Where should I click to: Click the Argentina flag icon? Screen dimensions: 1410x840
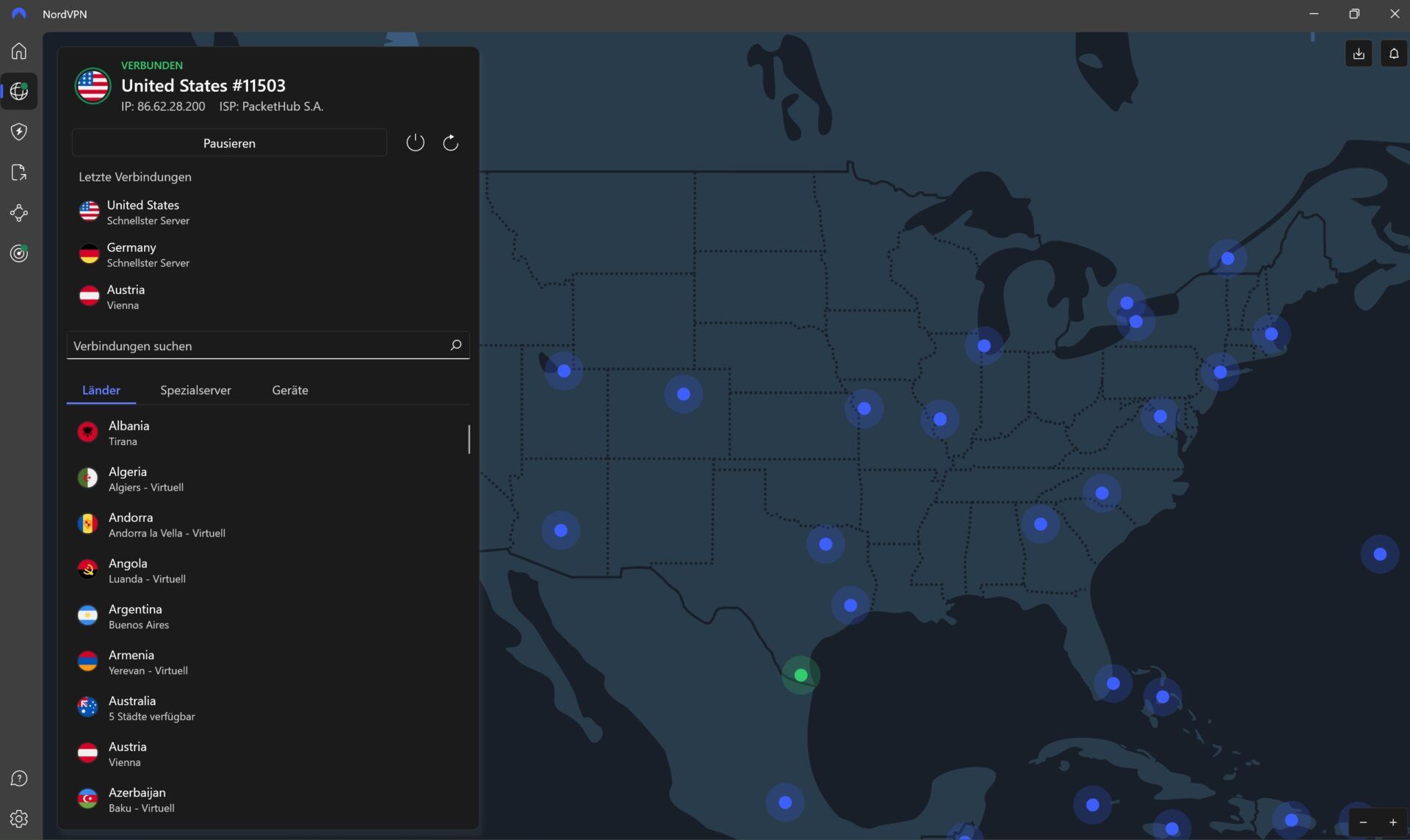(x=87, y=615)
